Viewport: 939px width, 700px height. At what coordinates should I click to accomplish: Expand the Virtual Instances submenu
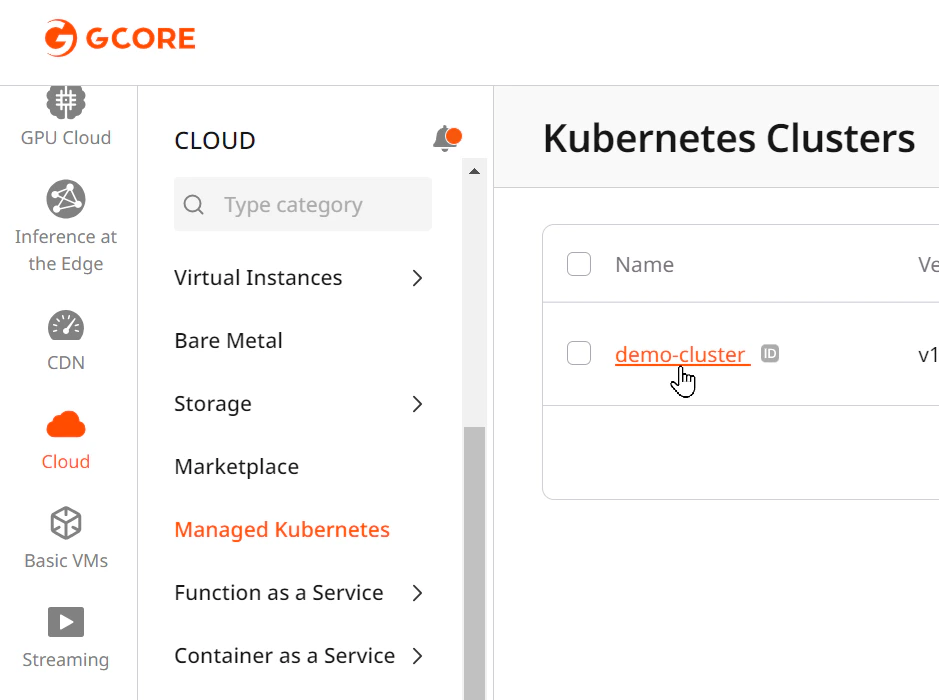pos(417,278)
